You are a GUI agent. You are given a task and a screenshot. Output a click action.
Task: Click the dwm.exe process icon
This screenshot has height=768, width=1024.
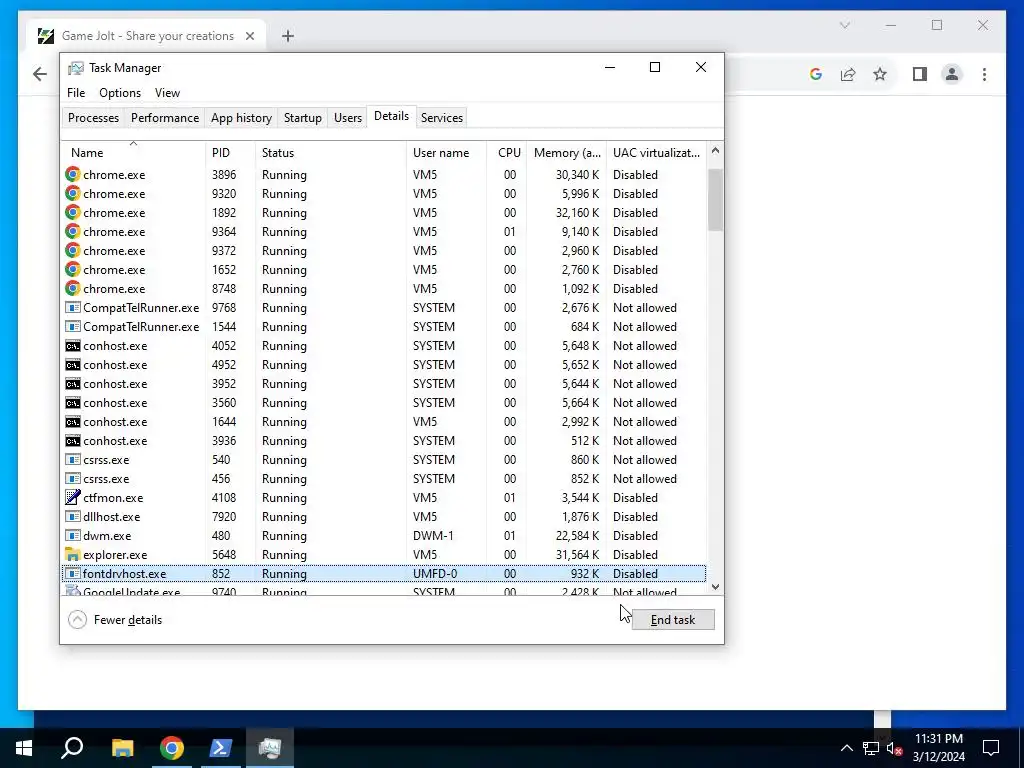73,536
